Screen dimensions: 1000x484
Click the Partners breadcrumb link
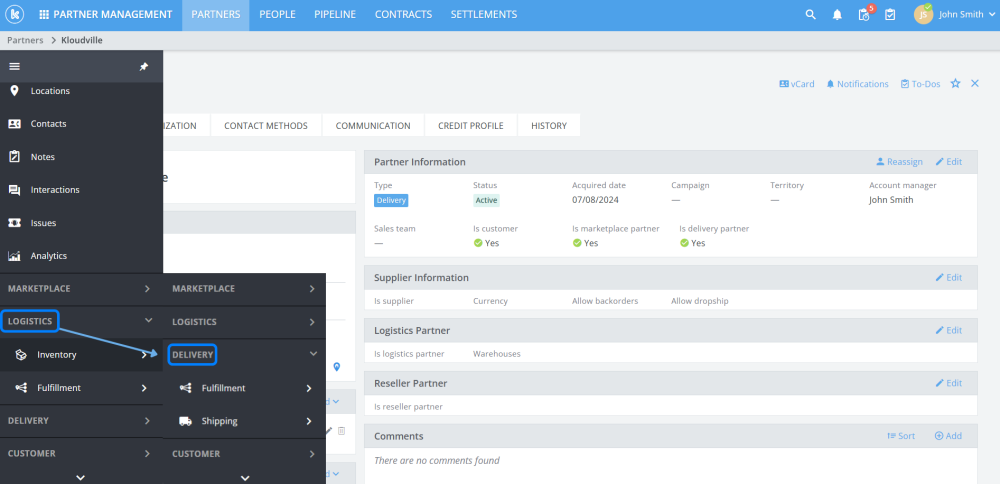25,40
